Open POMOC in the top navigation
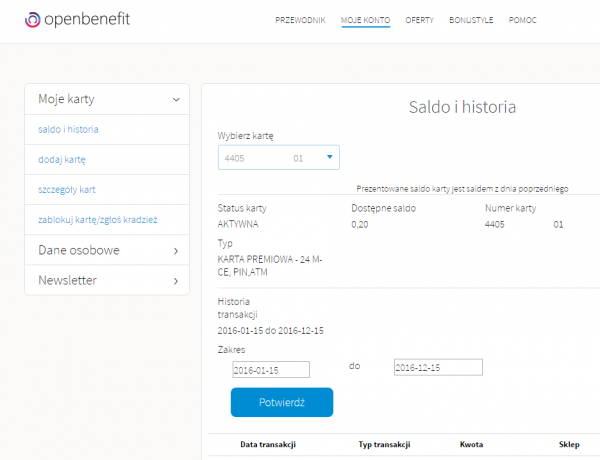Image resolution: width=600 pixels, height=460 pixels. [523, 20]
